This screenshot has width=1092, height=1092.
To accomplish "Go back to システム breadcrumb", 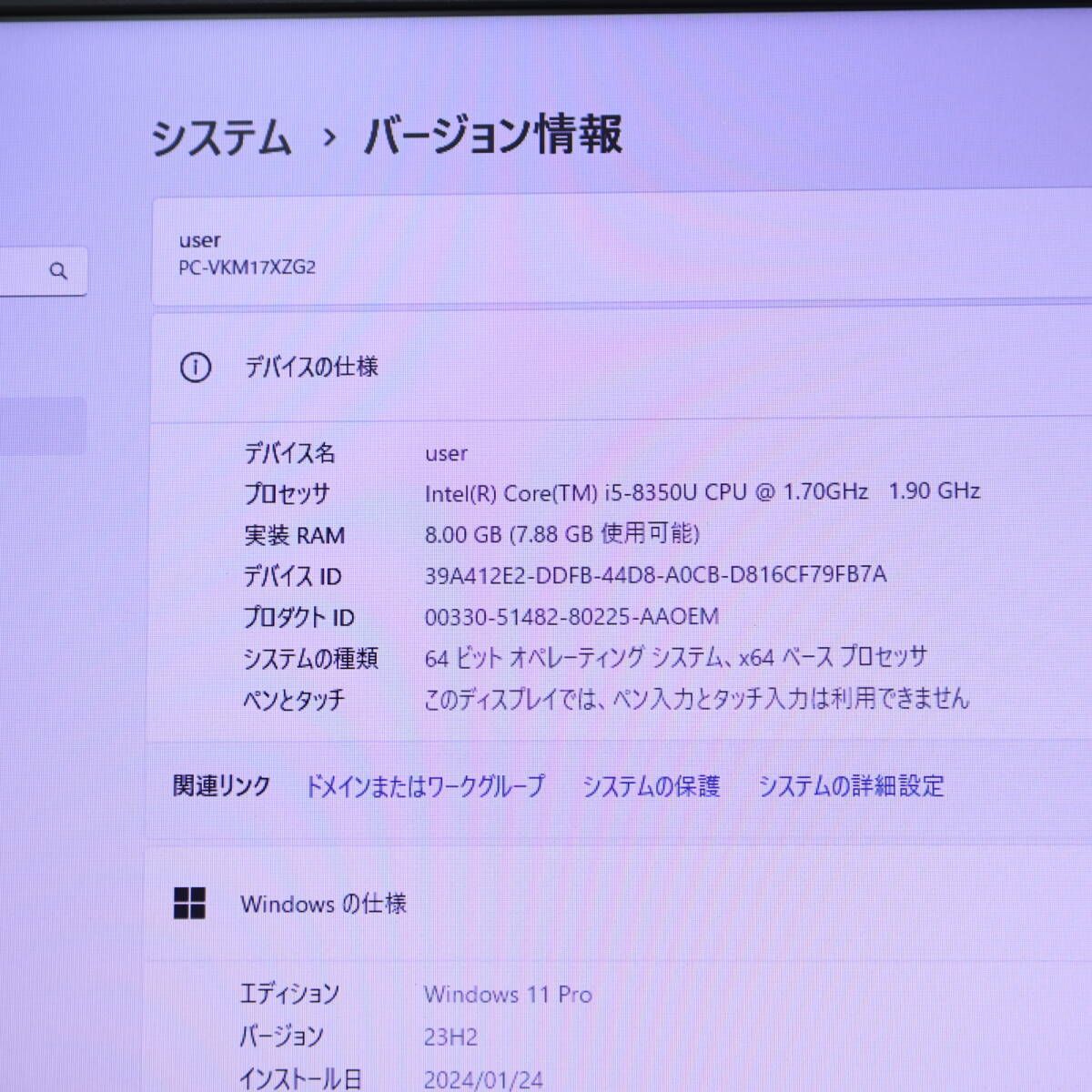I will pyautogui.click(x=221, y=136).
